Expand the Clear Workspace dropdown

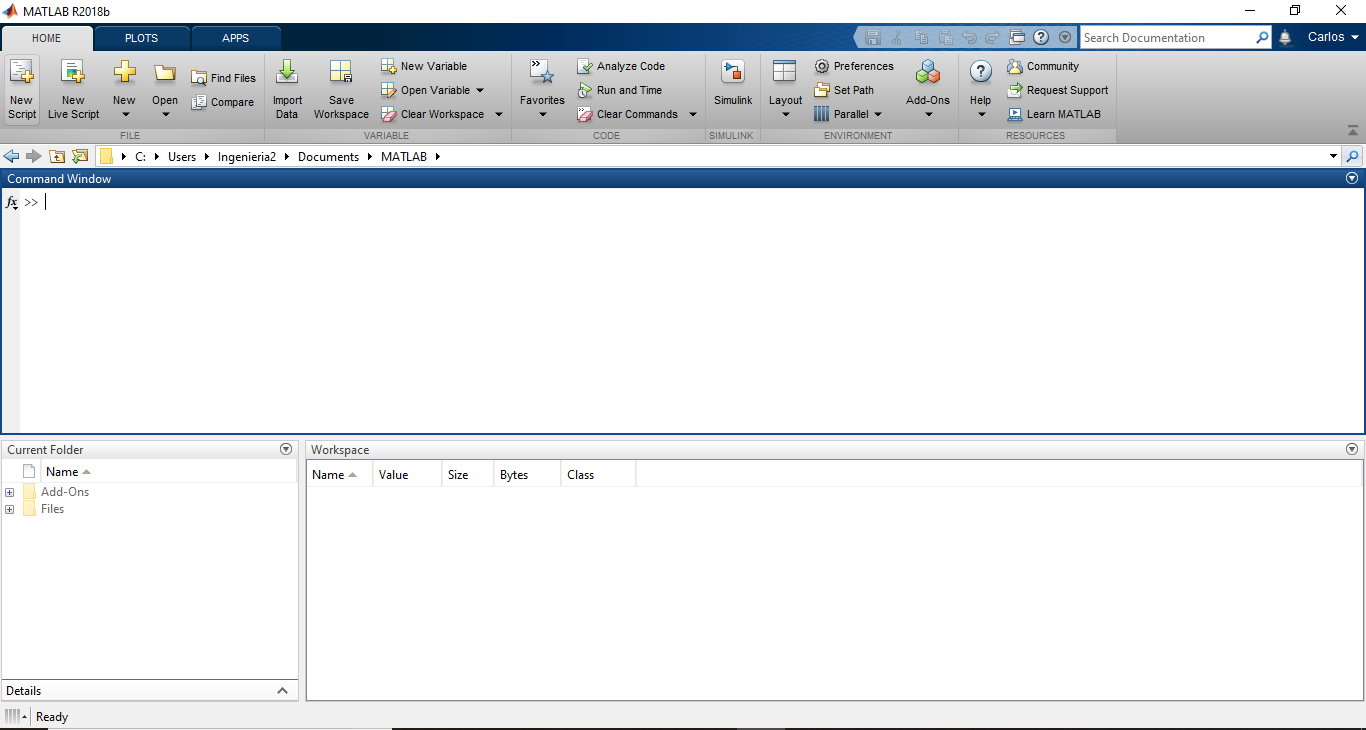498,114
